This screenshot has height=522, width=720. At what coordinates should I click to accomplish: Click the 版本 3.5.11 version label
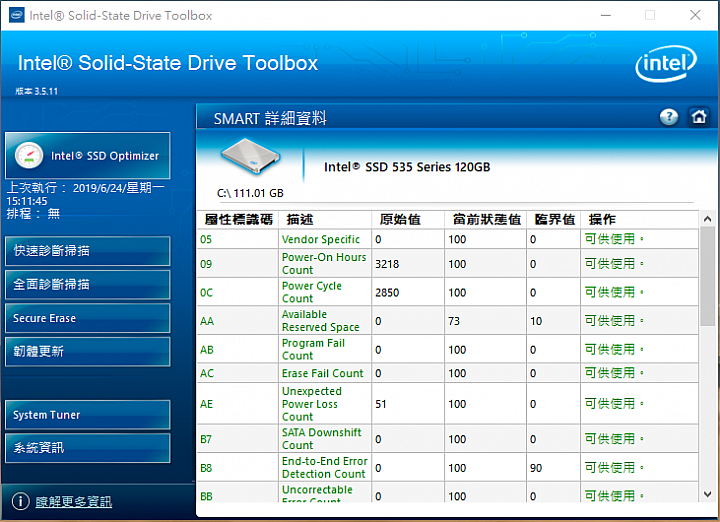tap(37, 91)
